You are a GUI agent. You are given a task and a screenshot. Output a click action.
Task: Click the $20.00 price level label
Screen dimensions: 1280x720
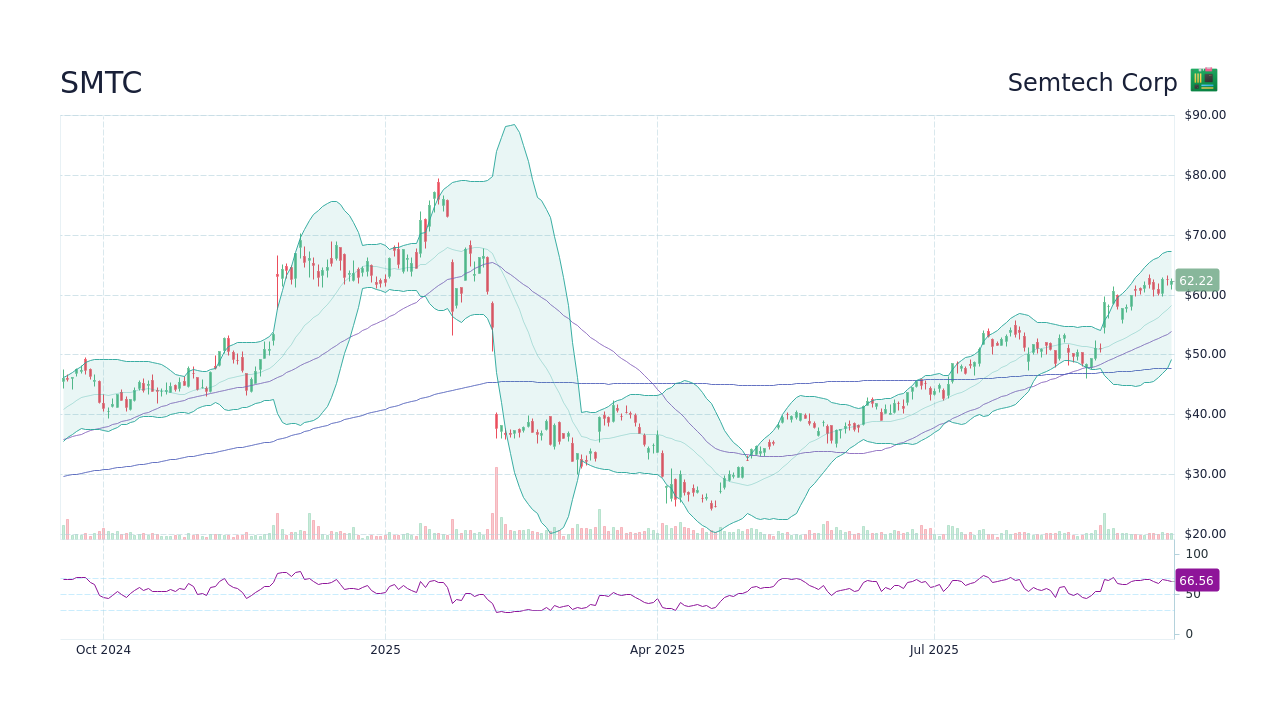tap(1205, 533)
